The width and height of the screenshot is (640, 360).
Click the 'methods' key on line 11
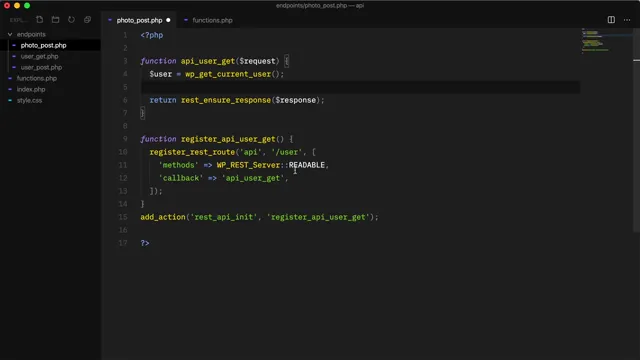tap(178, 165)
